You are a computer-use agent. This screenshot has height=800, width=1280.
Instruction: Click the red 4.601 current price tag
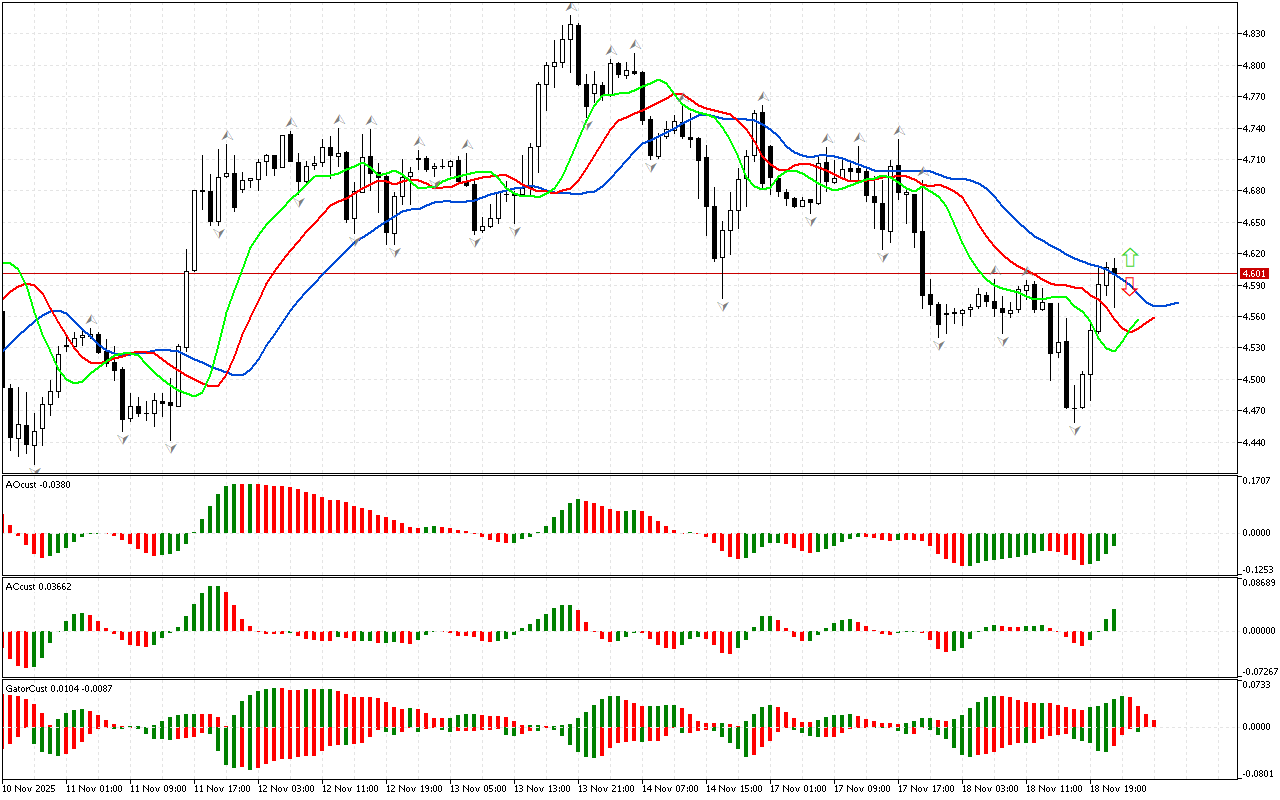pyautogui.click(x=1253, y=273)
